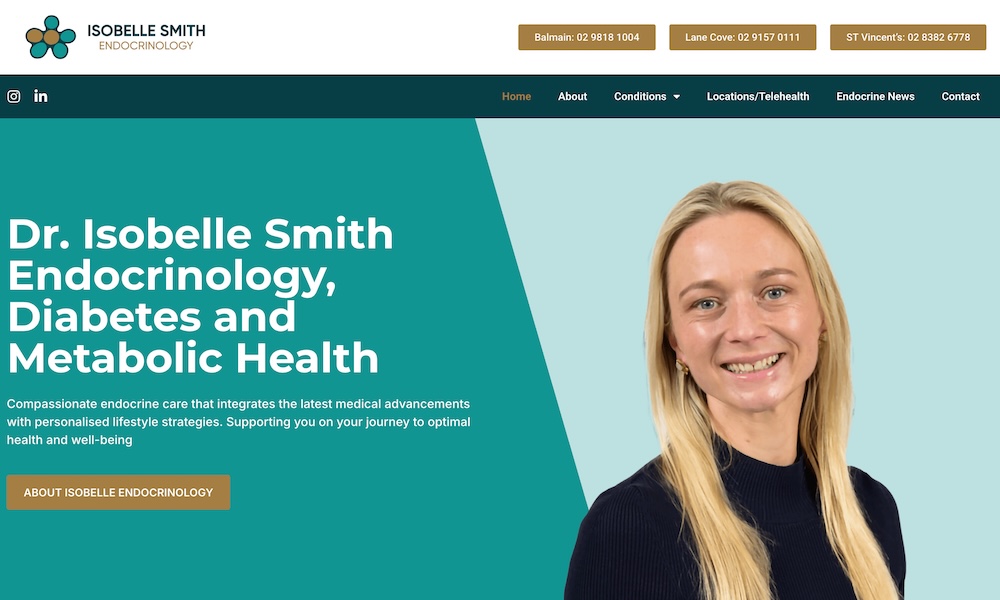Screen dimensions: 1000x600
Task: Click the compassionate endocrine care paragraph
Action: (x=239, y=421)
